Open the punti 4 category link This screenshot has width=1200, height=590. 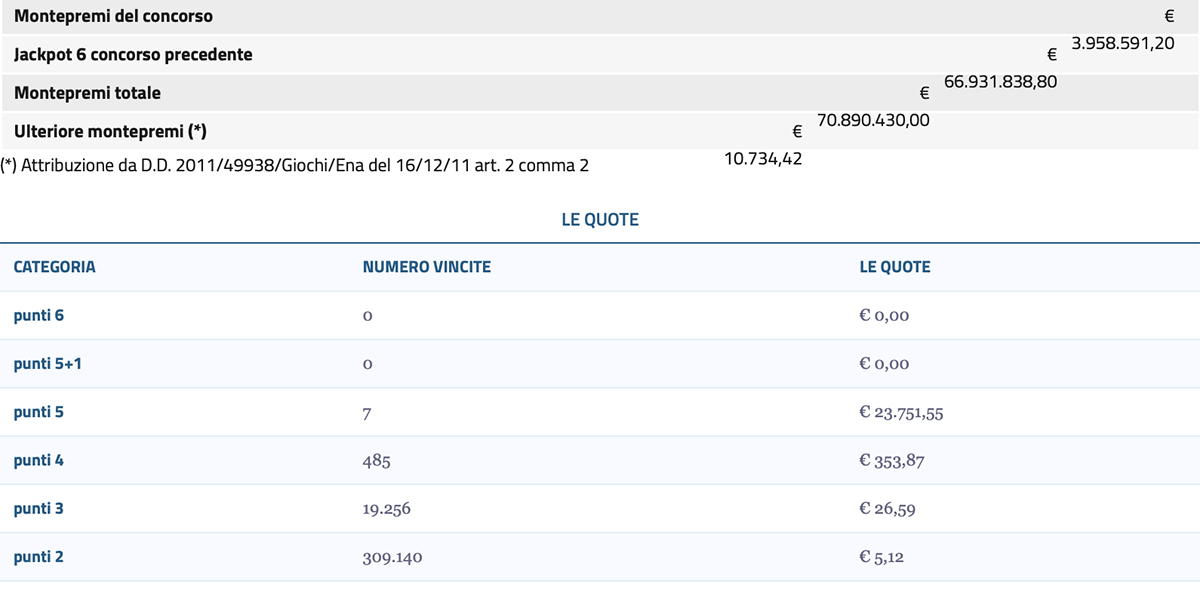point(38,460)
